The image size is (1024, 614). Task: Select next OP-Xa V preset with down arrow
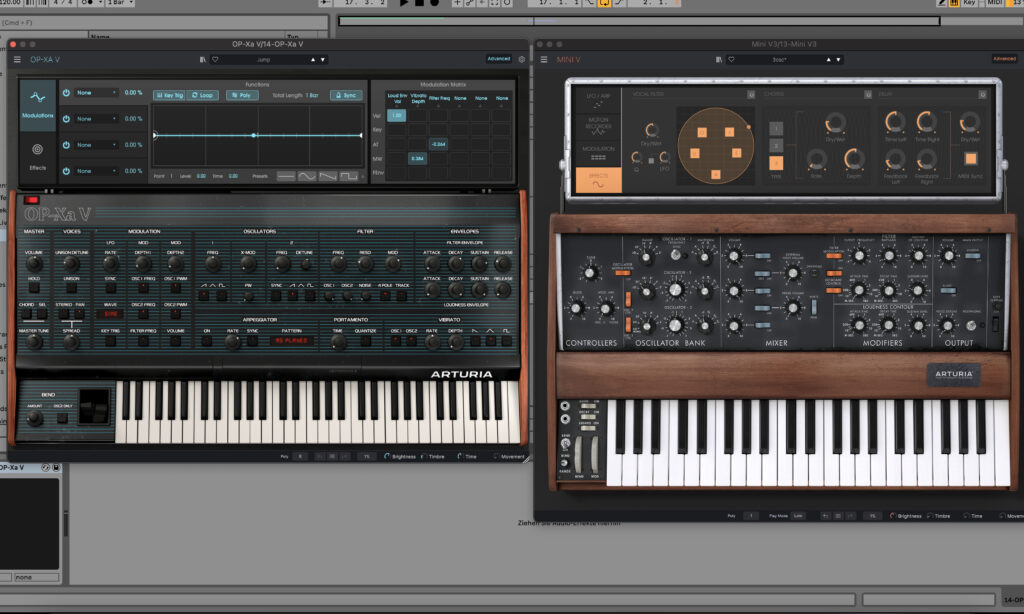[x=323, y=59]
